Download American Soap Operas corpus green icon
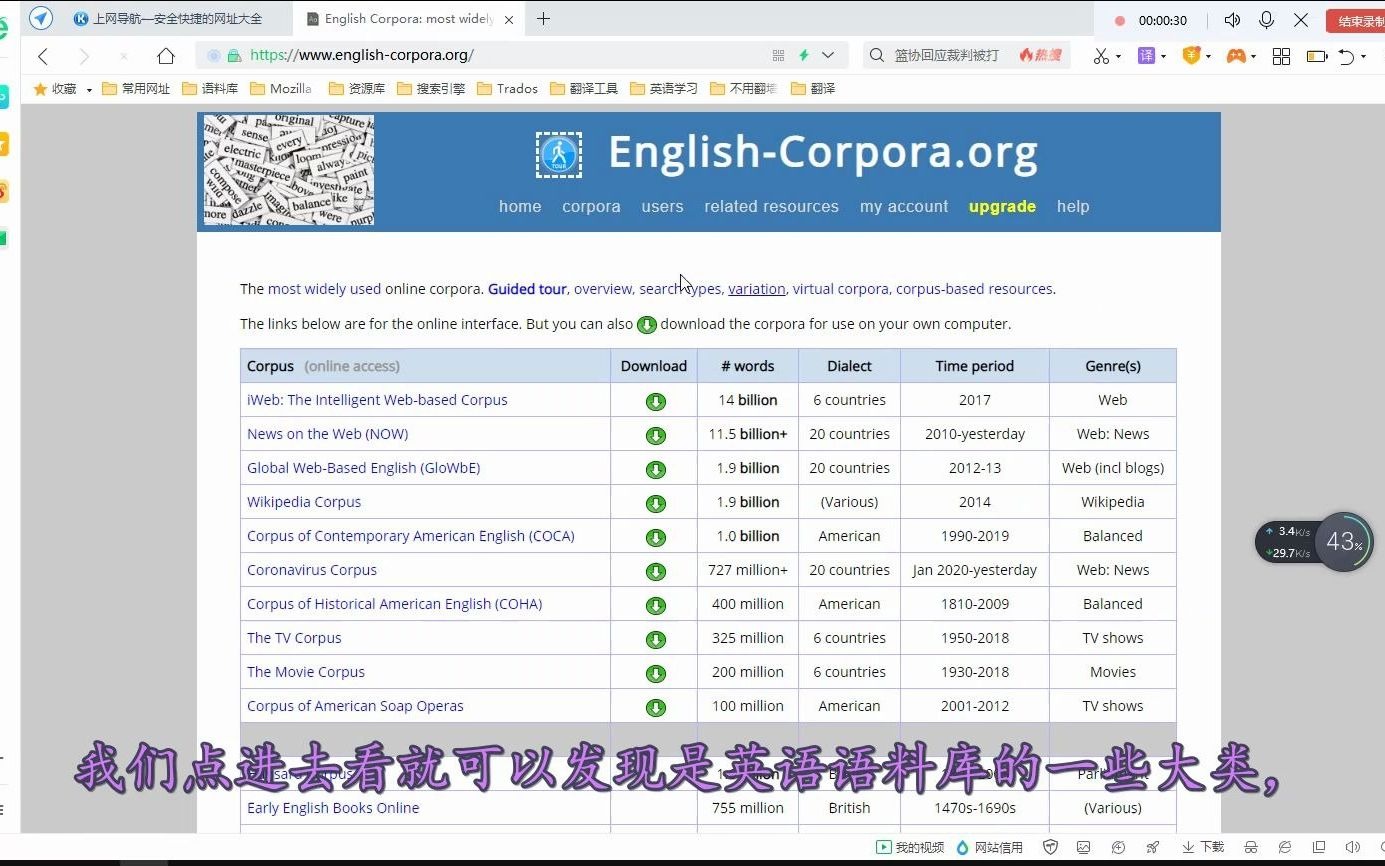1385x866 pixels. coord(656,708)
